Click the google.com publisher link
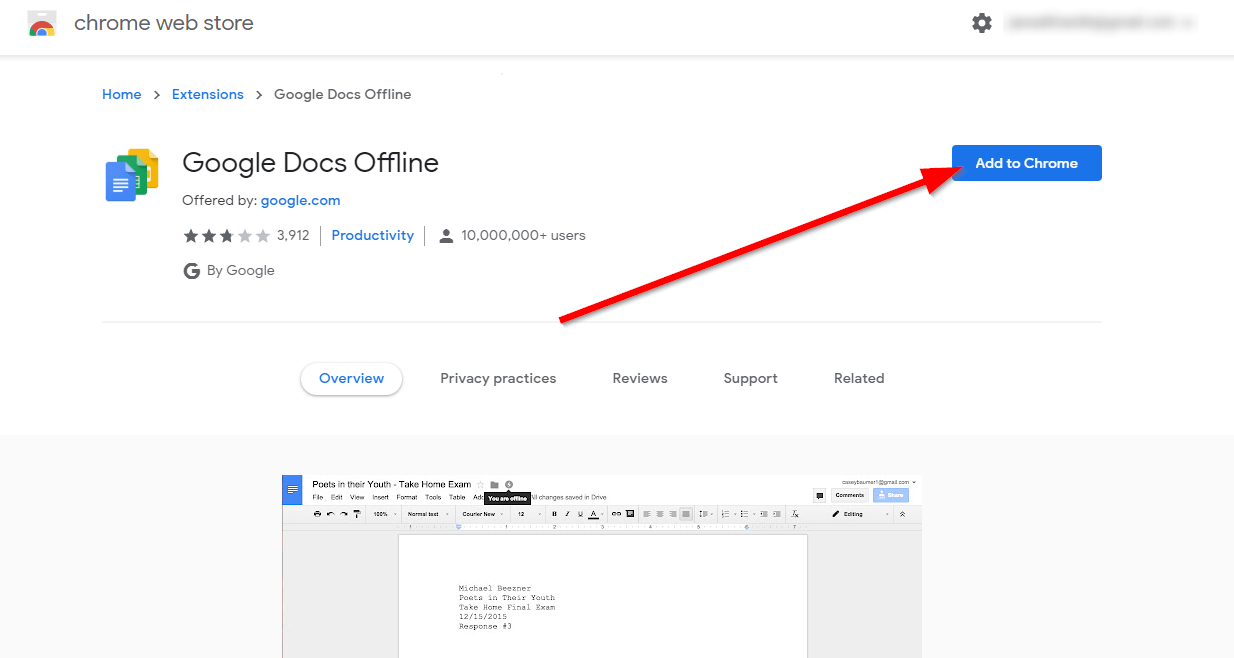Viewport: 1234px width, 658px height. [x=301, y=200]
